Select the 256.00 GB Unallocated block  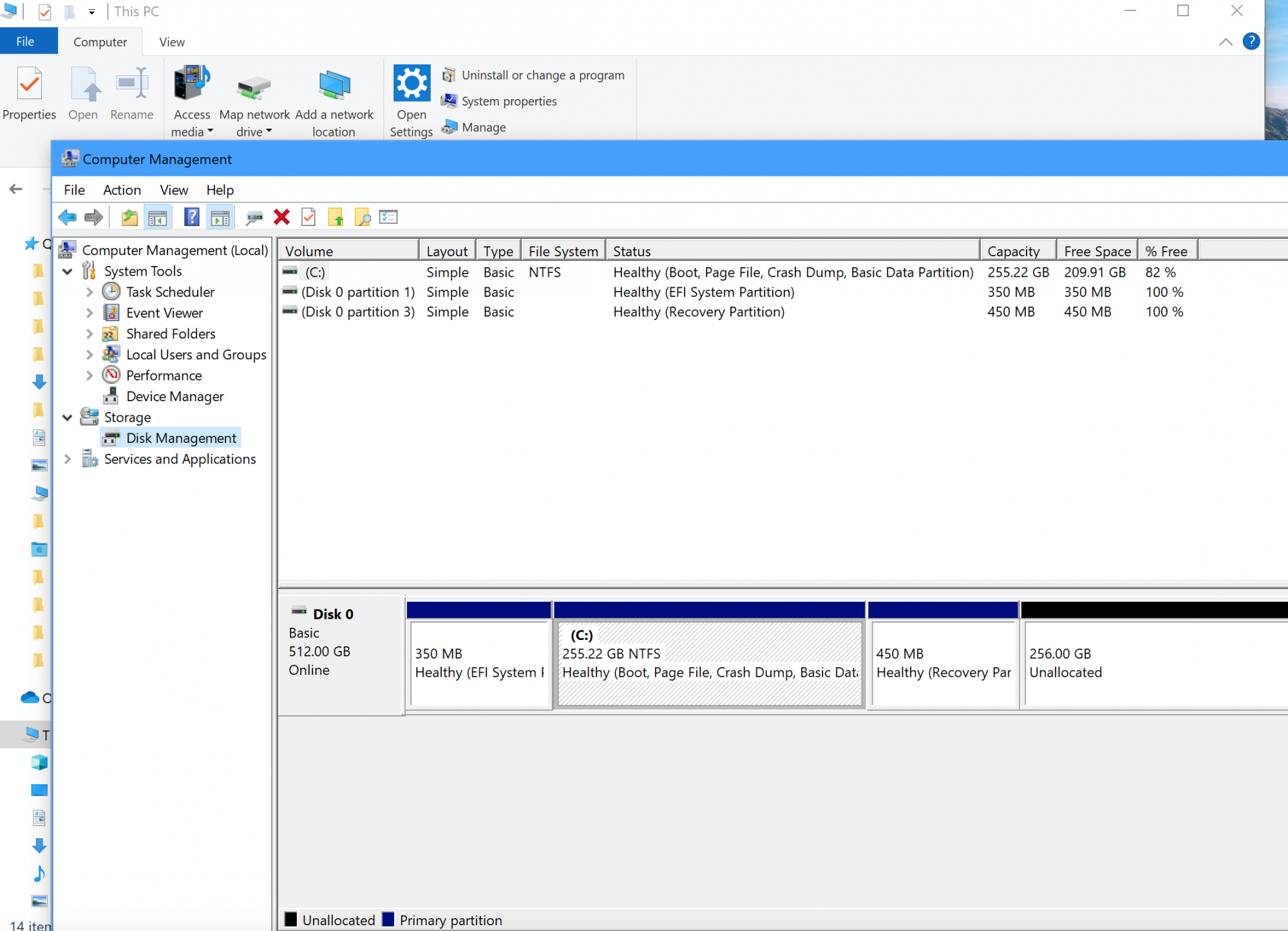[1155, 655]
